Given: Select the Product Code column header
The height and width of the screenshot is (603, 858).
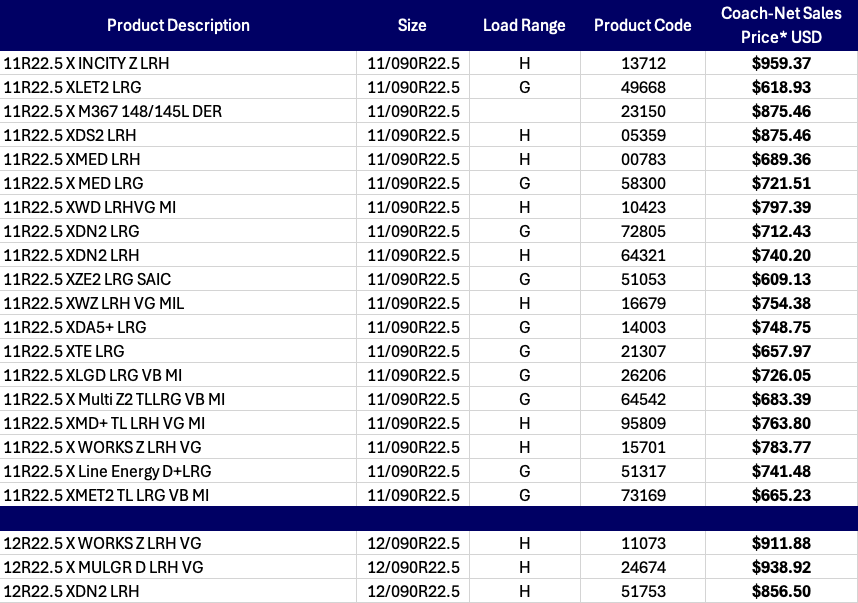Looking at the screenshot, I should 642,25.
